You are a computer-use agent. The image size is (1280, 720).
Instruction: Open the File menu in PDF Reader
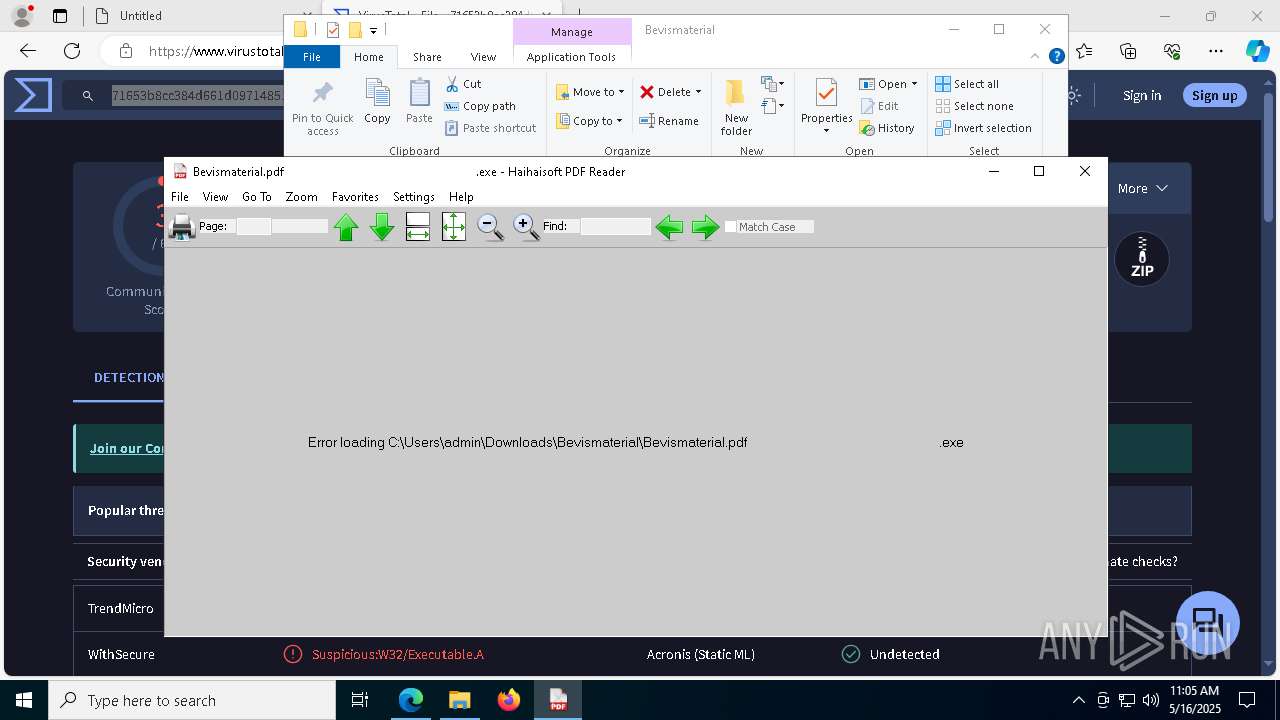[180, 197]
